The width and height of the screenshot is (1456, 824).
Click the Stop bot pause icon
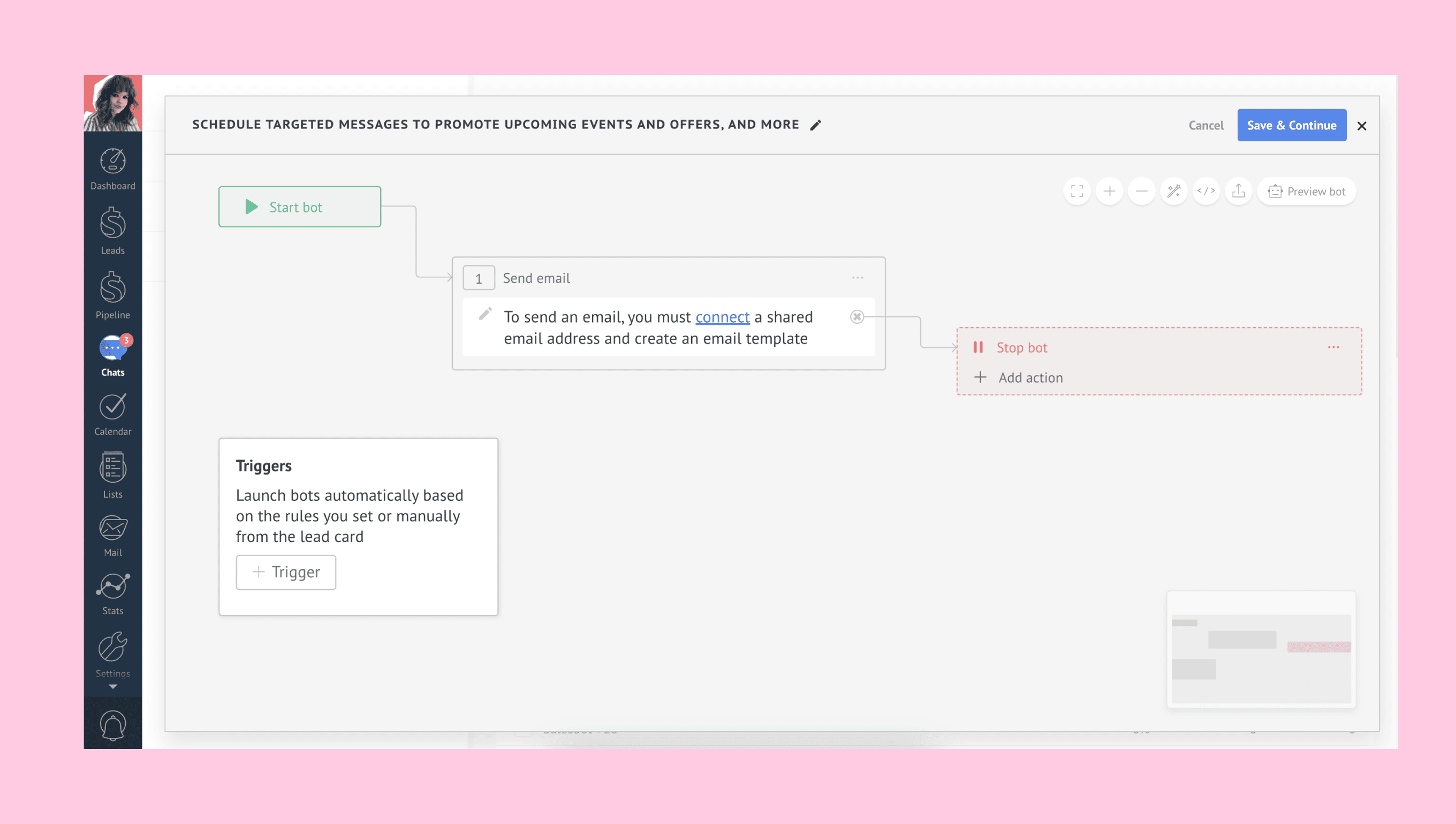[x=977, y=347]
